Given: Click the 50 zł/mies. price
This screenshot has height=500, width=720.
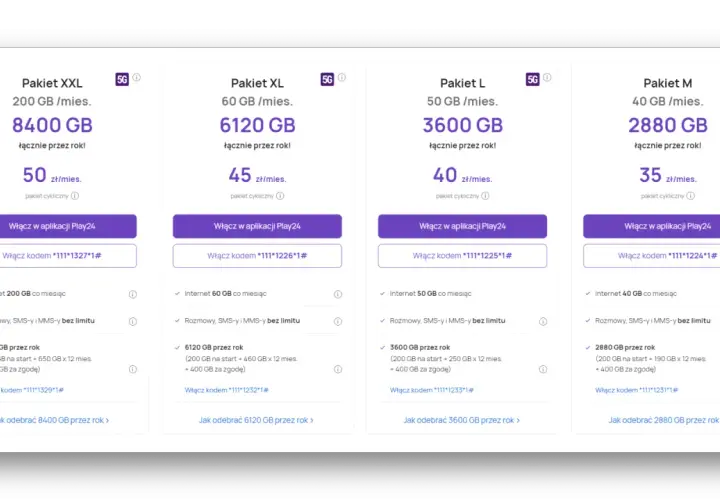Looking at the screenshot, I should (x=52, y=175).
